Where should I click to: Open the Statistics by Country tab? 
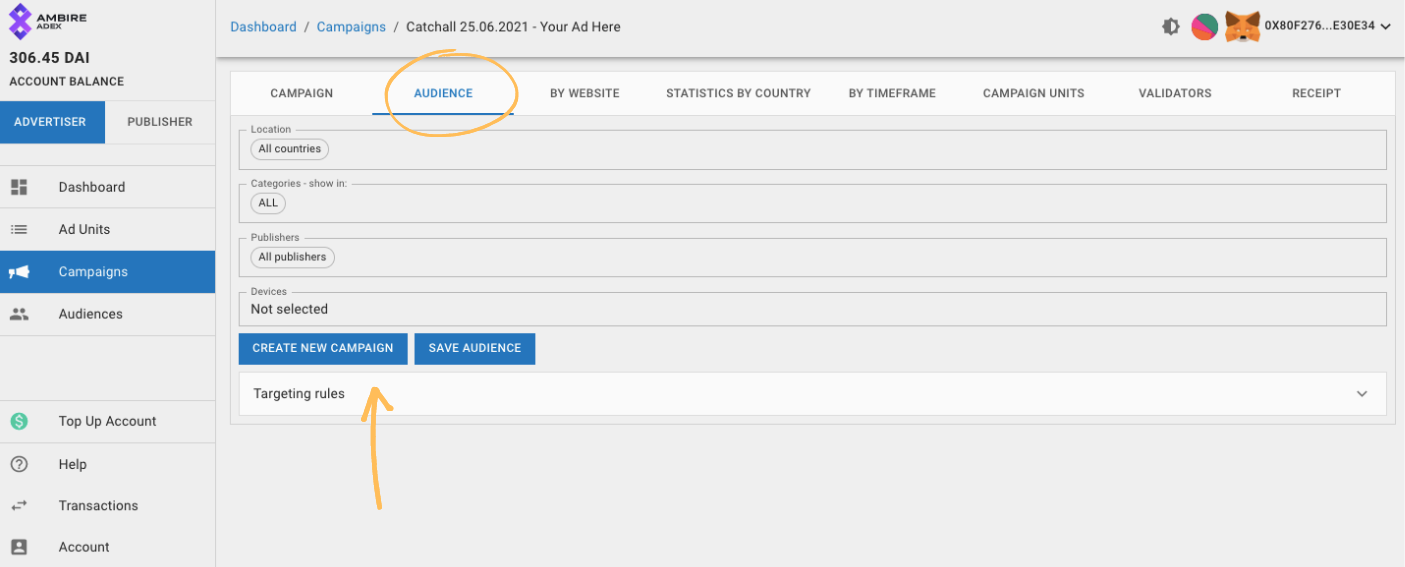pos(738,93)
